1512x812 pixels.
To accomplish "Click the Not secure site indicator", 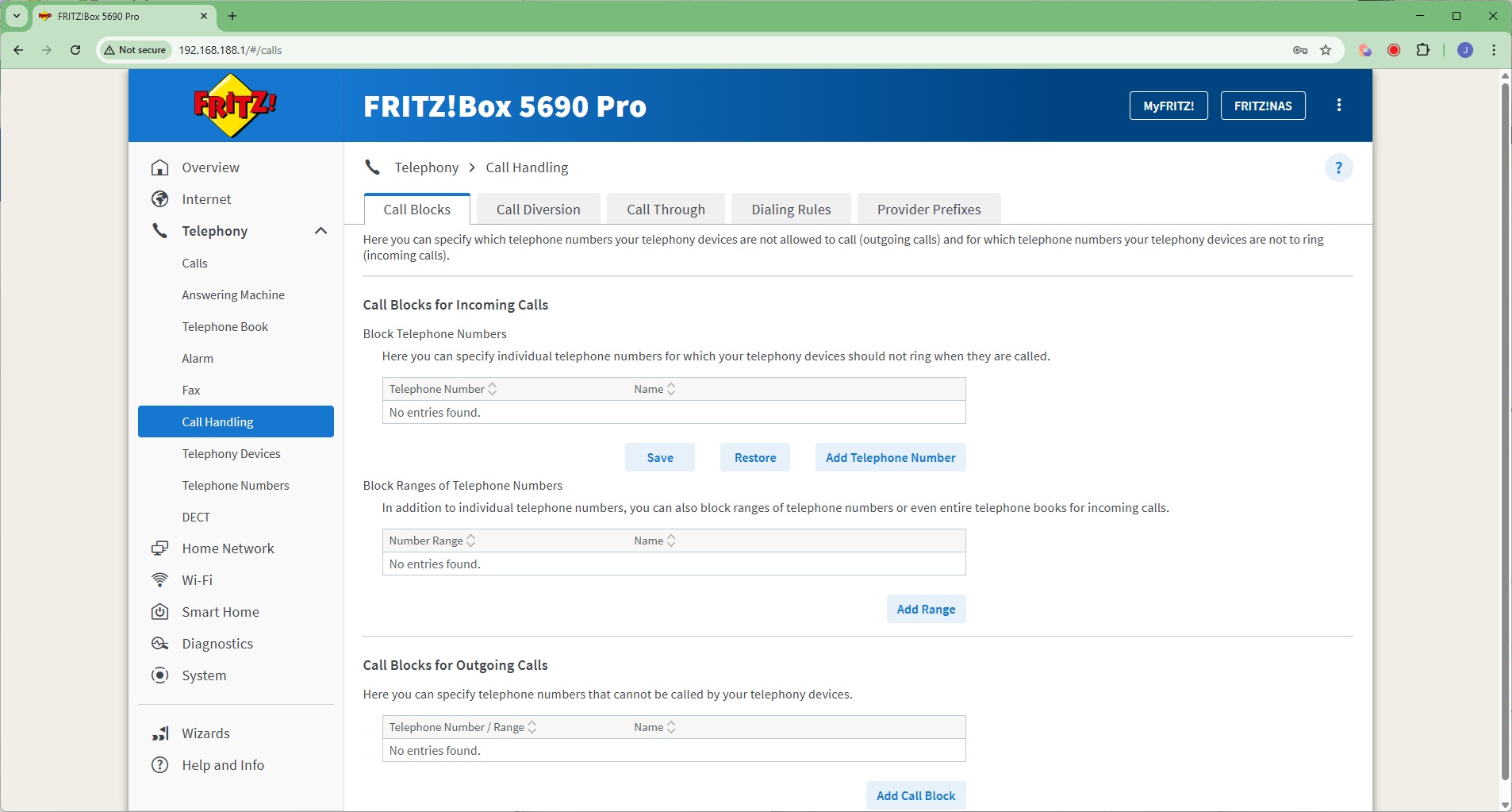I will (x=136, y=50).
